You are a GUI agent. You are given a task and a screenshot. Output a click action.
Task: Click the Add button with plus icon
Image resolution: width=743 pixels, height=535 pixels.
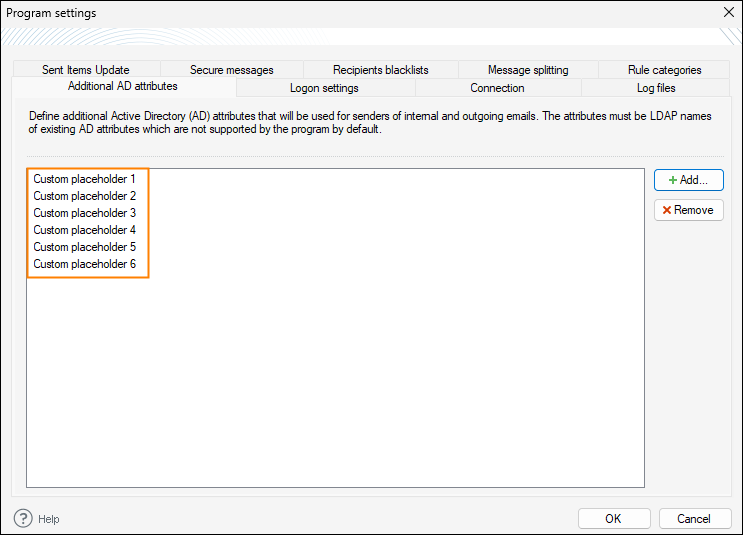point(688,180)
